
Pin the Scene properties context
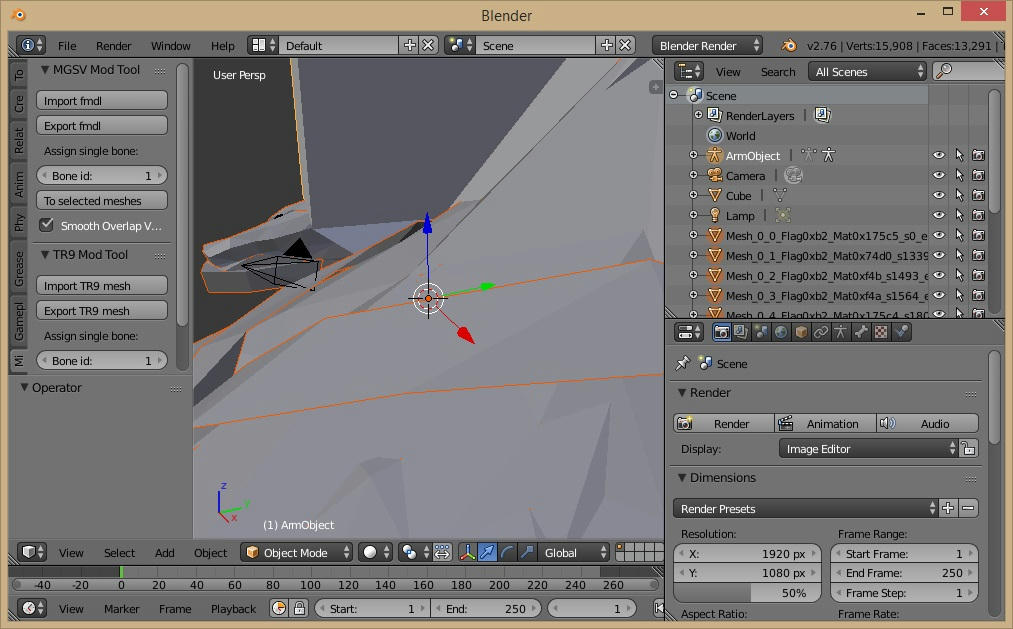tap(683, 364)
